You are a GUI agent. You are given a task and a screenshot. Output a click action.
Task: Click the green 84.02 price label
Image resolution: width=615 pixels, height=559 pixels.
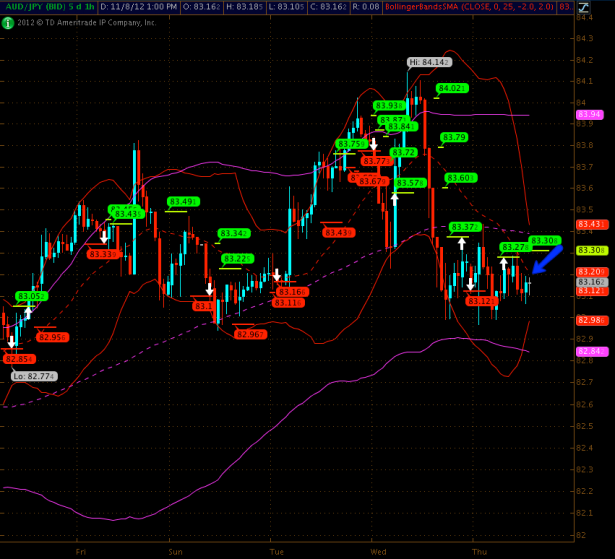[452, 88]
